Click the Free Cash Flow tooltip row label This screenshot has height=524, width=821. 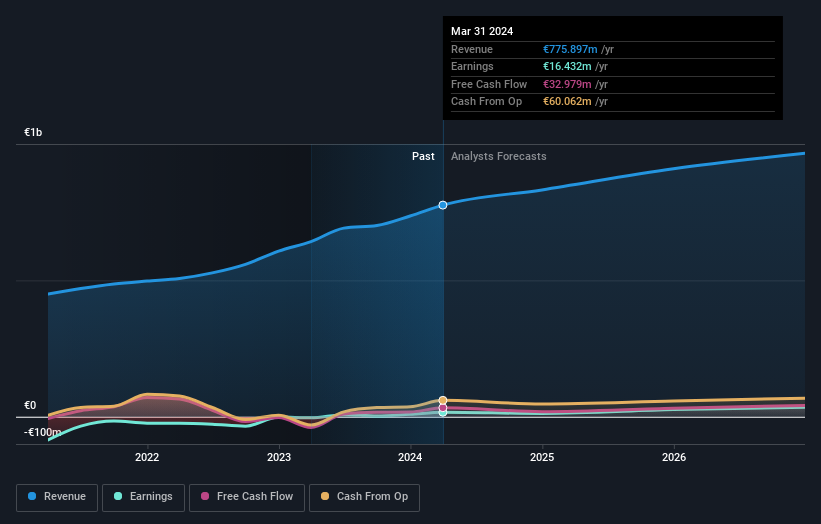[x=489, y=84]
